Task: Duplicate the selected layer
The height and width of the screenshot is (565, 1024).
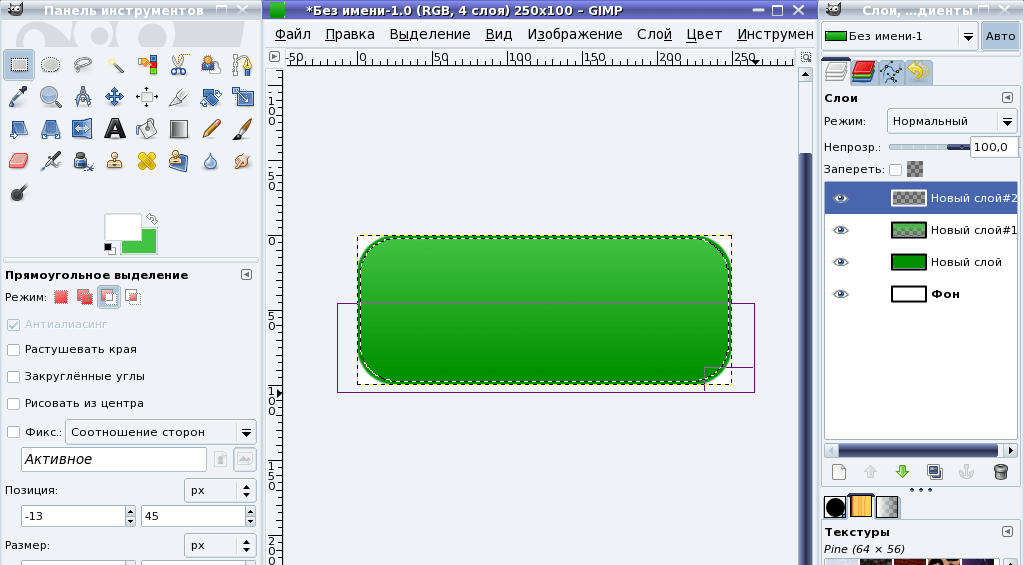Action: pyautogui.click(x=935, y=472)
